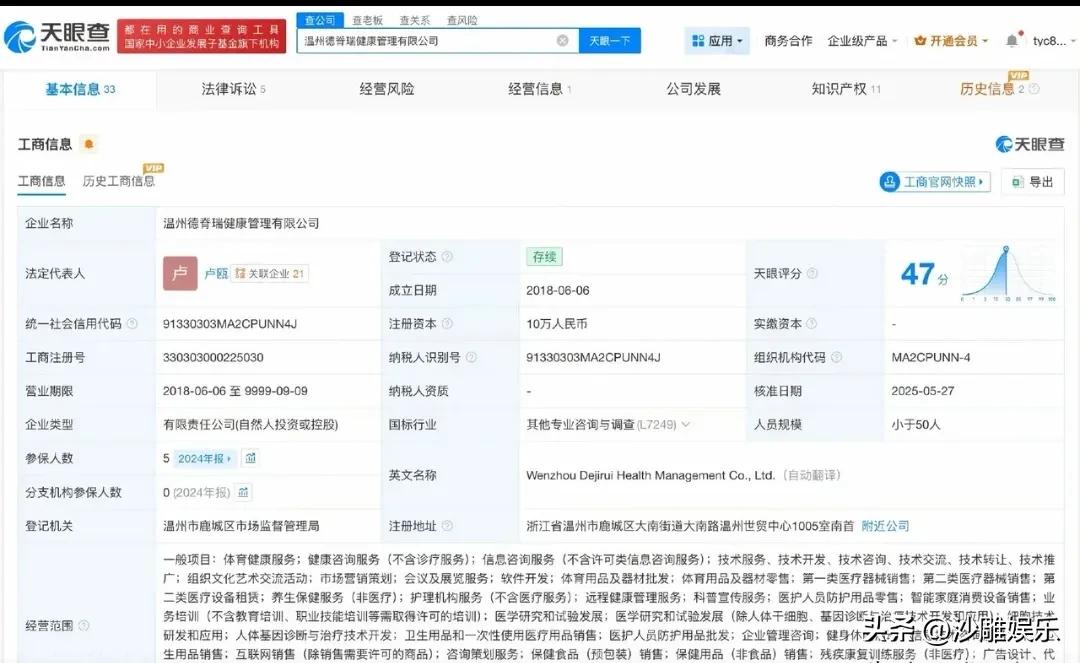1080x663 pixels.
Task: Select the 查风险 search tab
Action: coord(462,21)
